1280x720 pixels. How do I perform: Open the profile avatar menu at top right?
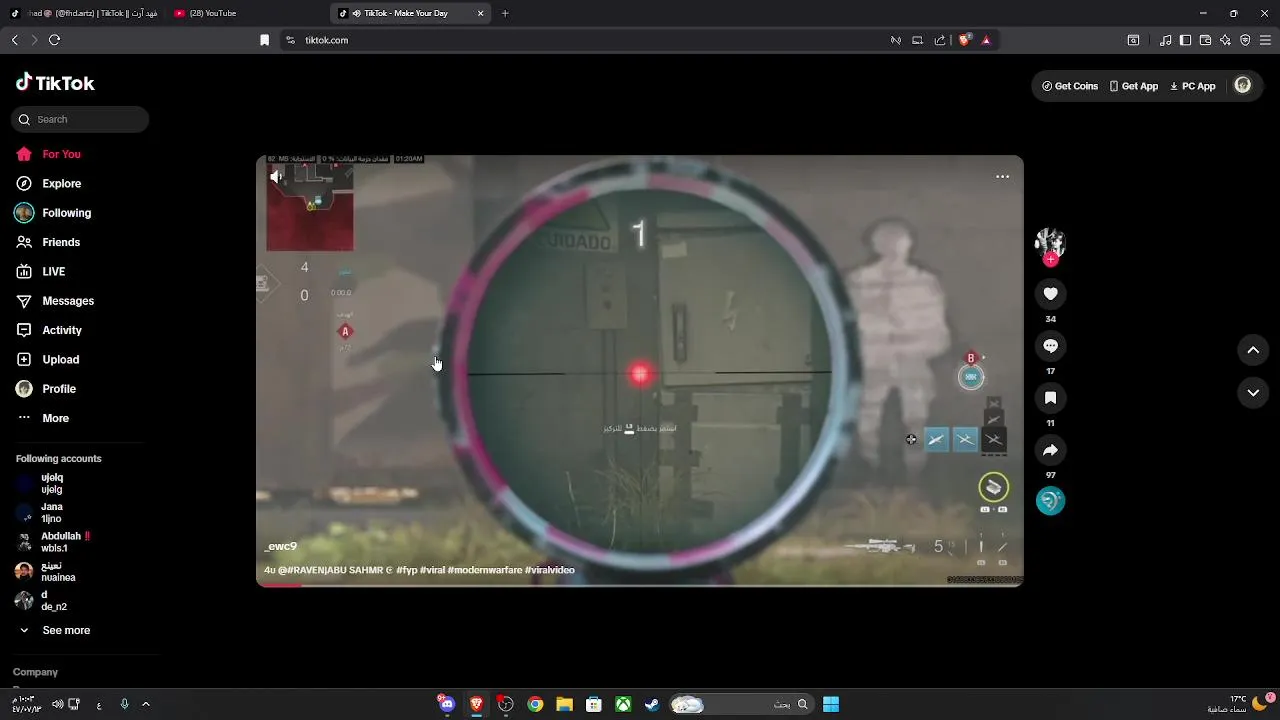[1243, 86]
